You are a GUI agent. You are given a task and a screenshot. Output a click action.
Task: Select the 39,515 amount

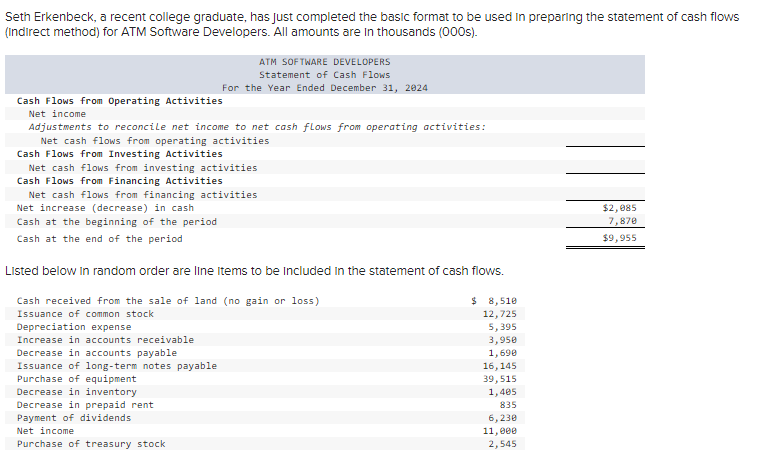tap(500, 379)
